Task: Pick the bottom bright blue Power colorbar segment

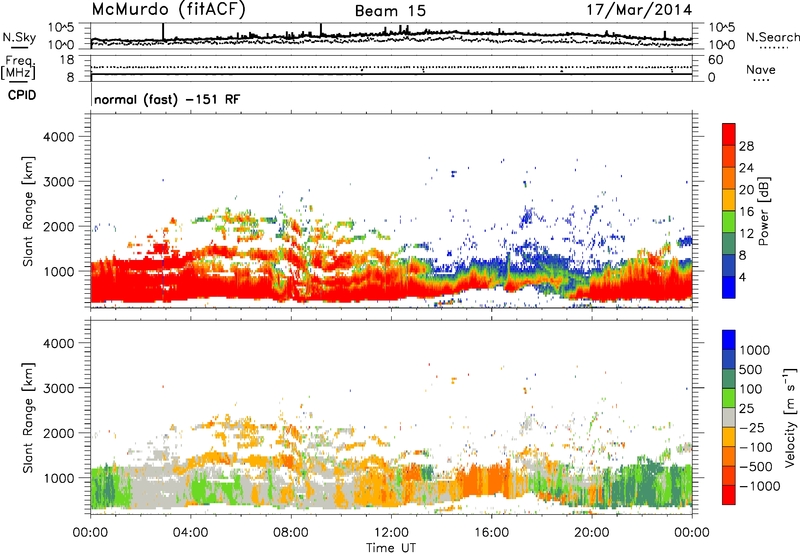Action: pyautogui.click(x=729, y=288)
